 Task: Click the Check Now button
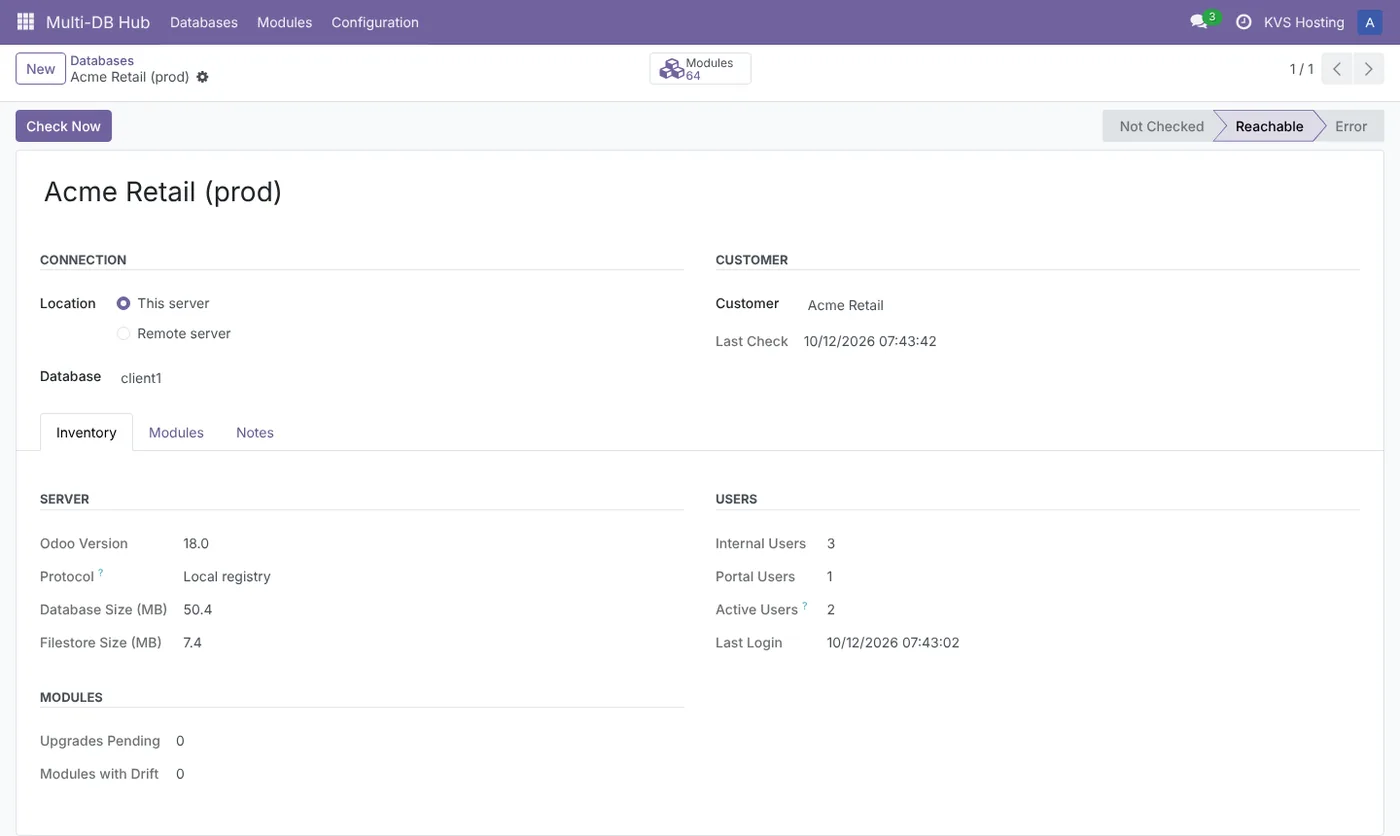click(63, 126)
